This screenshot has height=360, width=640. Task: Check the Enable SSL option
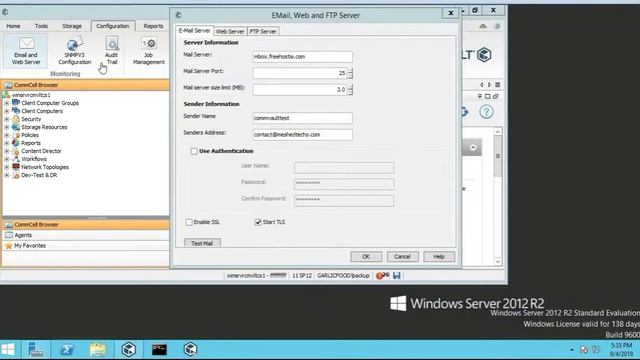tap(189, 222)
